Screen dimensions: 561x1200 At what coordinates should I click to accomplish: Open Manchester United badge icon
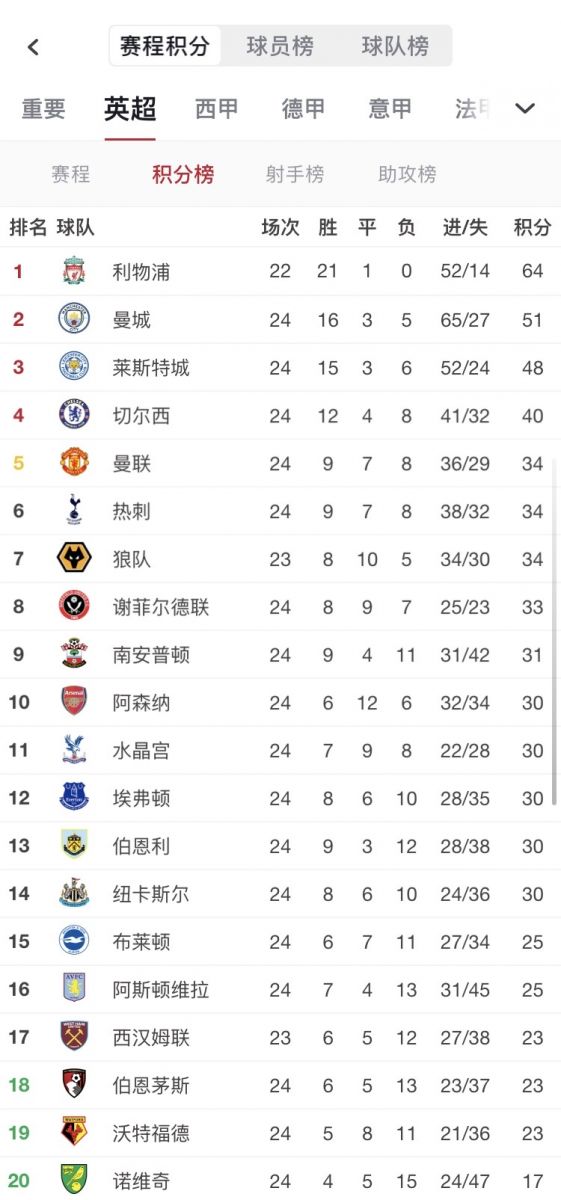(x=74, y=463)
